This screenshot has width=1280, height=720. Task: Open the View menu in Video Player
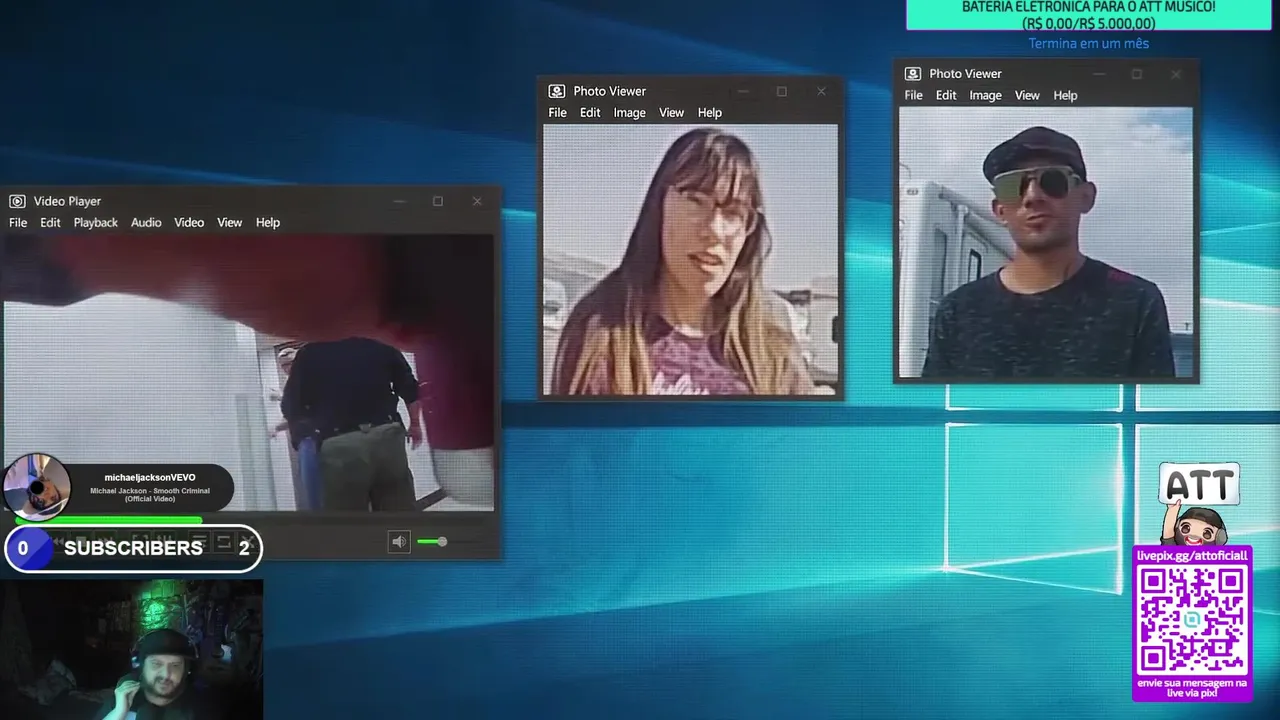(x=230, y=222)
